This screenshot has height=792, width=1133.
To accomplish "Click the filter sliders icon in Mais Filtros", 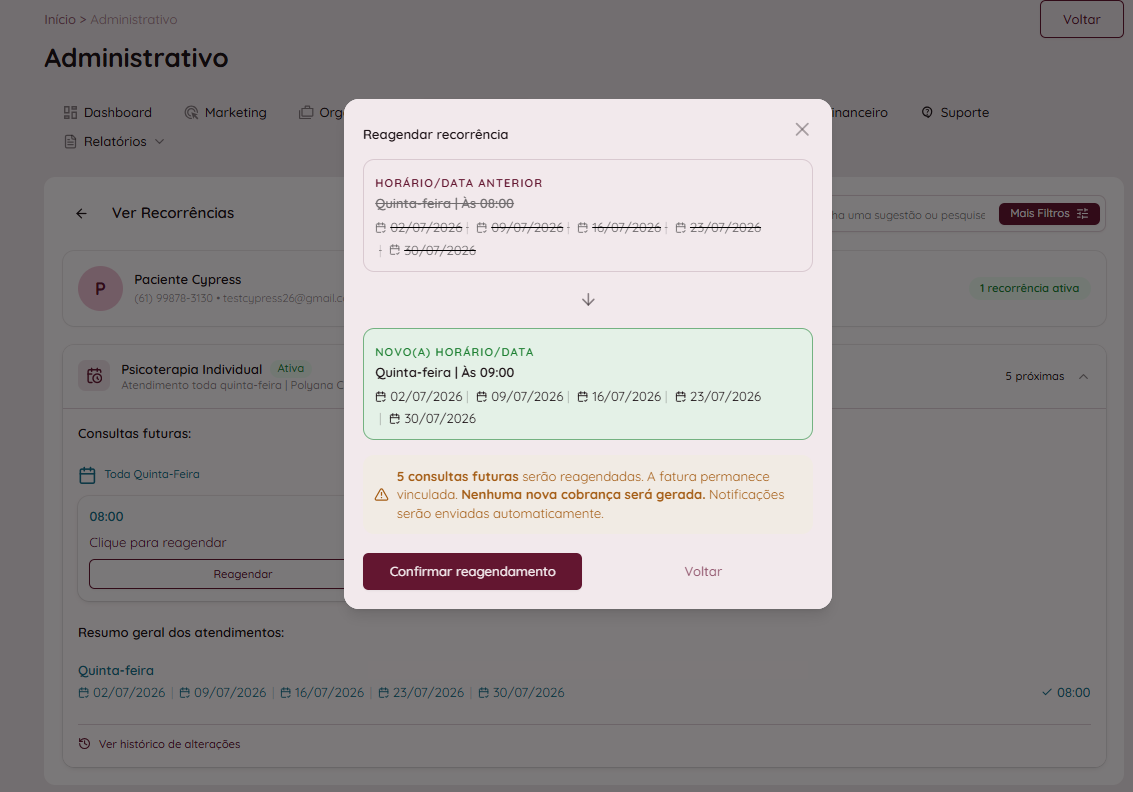I will (1082, 214).
